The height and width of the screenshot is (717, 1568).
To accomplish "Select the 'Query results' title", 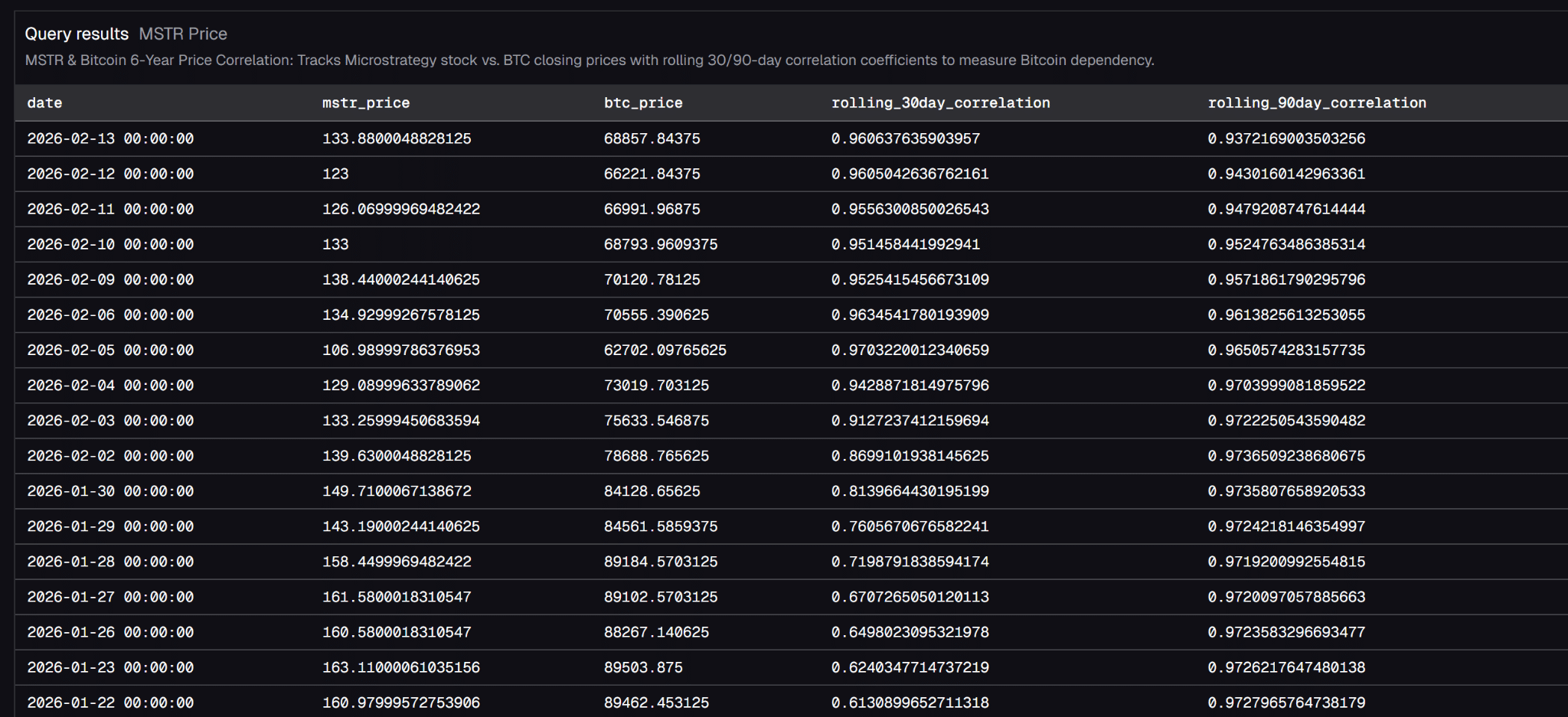I will 77,34.
